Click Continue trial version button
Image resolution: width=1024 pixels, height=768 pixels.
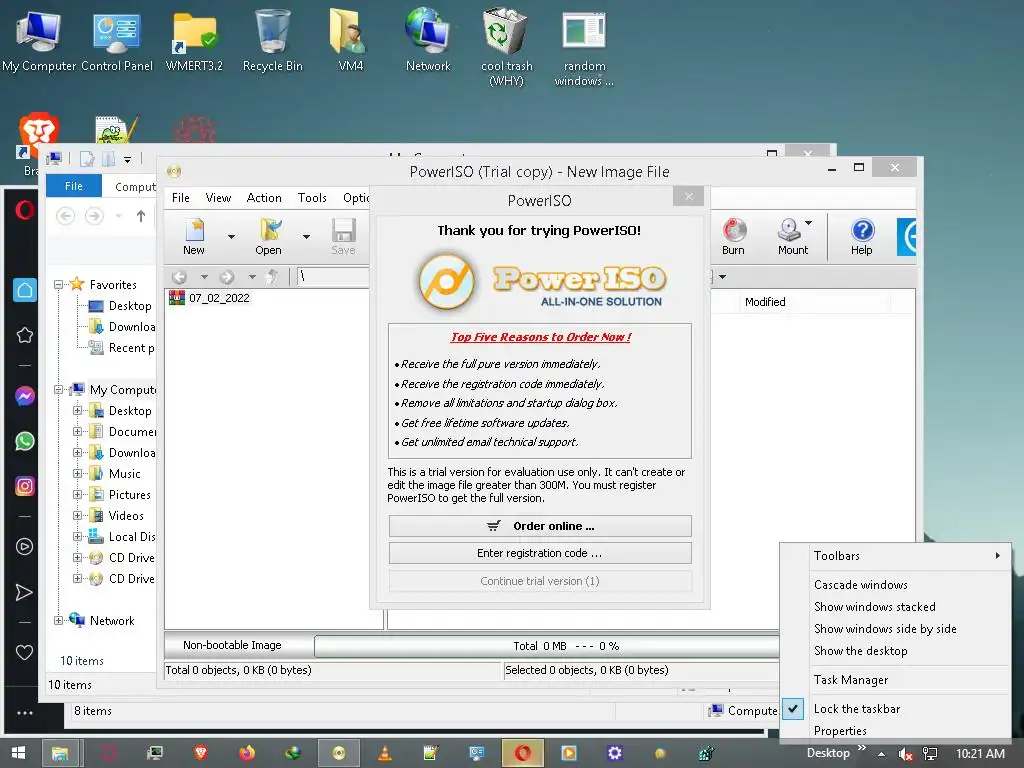[x=540, y=581]
